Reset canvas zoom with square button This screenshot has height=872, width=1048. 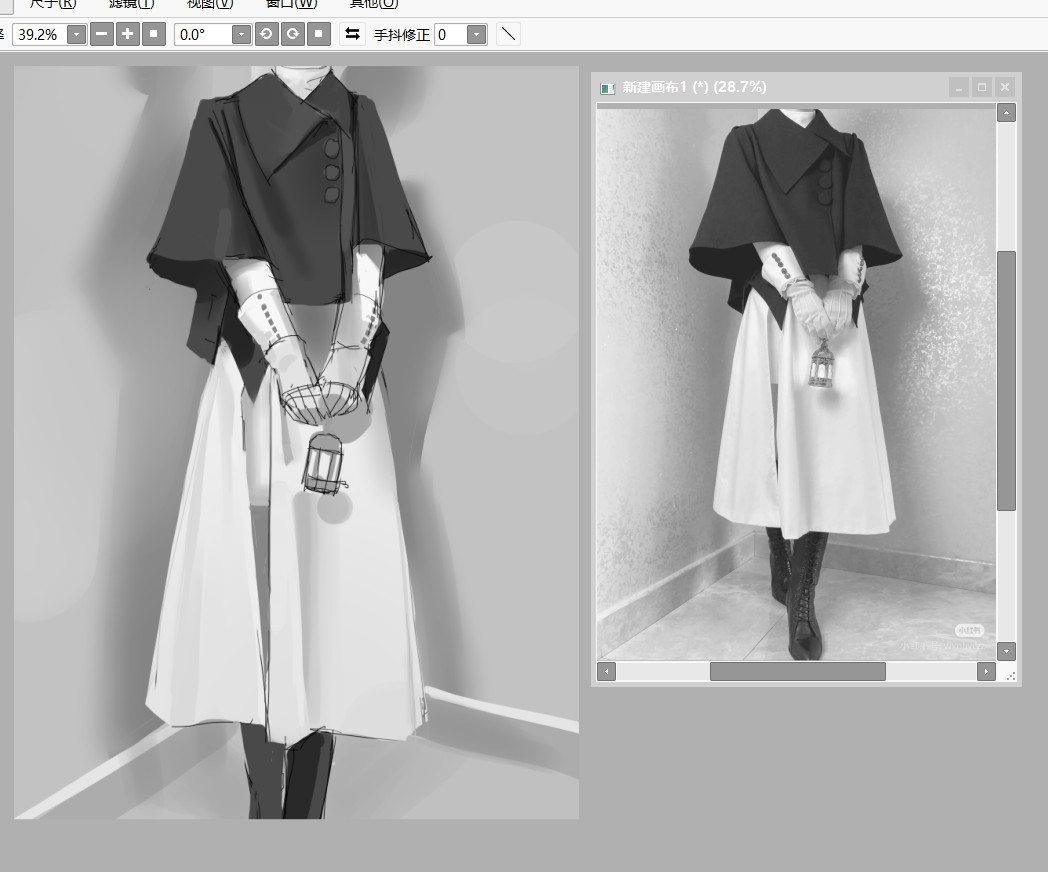[x=153, y=34]
